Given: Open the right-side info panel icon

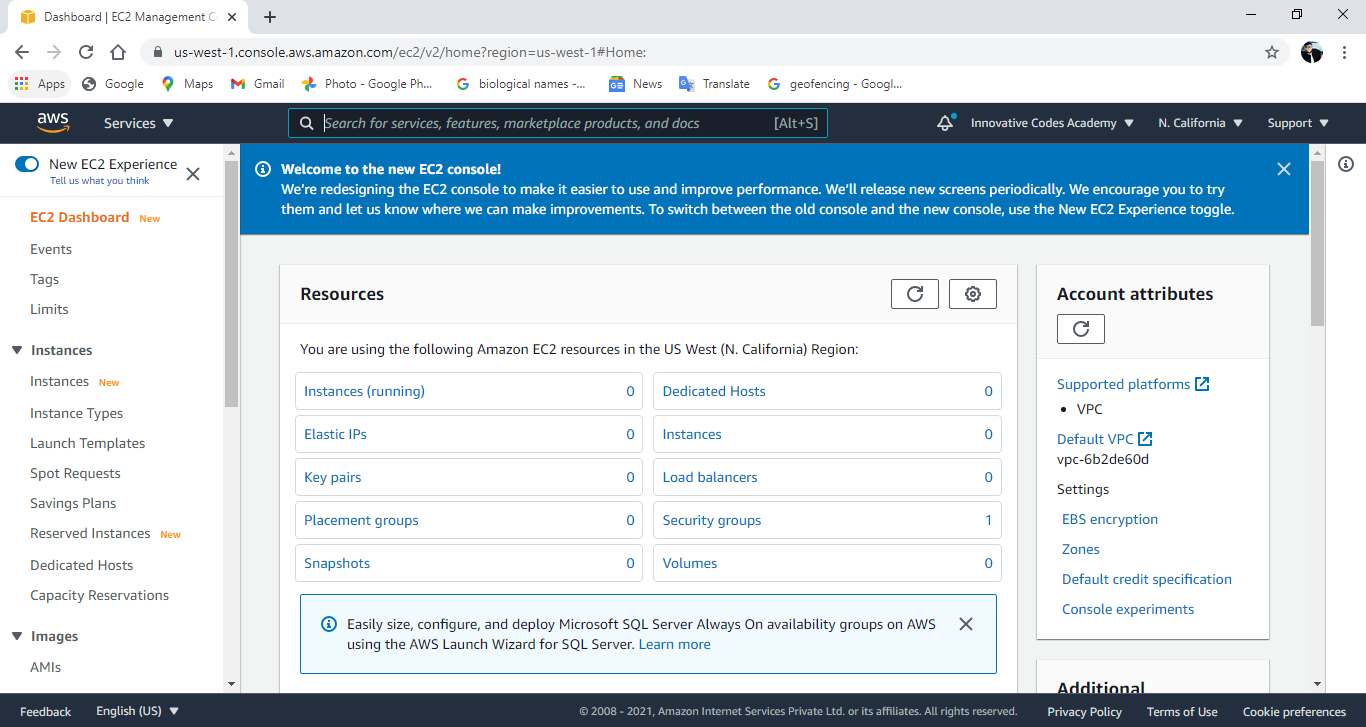Looking at the screenshot, I should [x=1346, y=164].
